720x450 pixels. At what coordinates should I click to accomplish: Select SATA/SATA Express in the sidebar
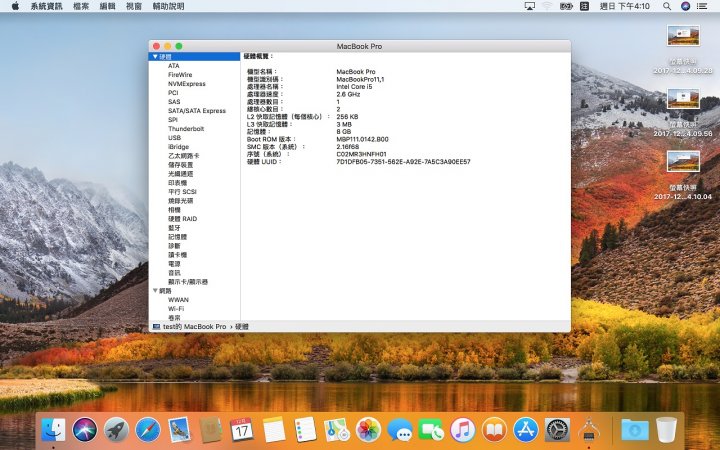tap(197, 111)
